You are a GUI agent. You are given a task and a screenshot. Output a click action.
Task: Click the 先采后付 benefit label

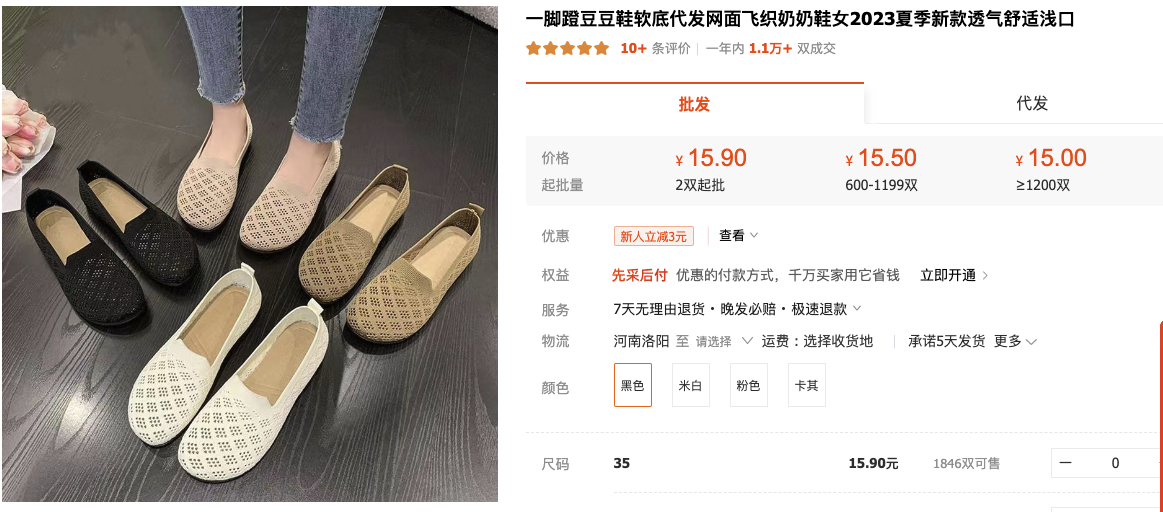point(639,275)
